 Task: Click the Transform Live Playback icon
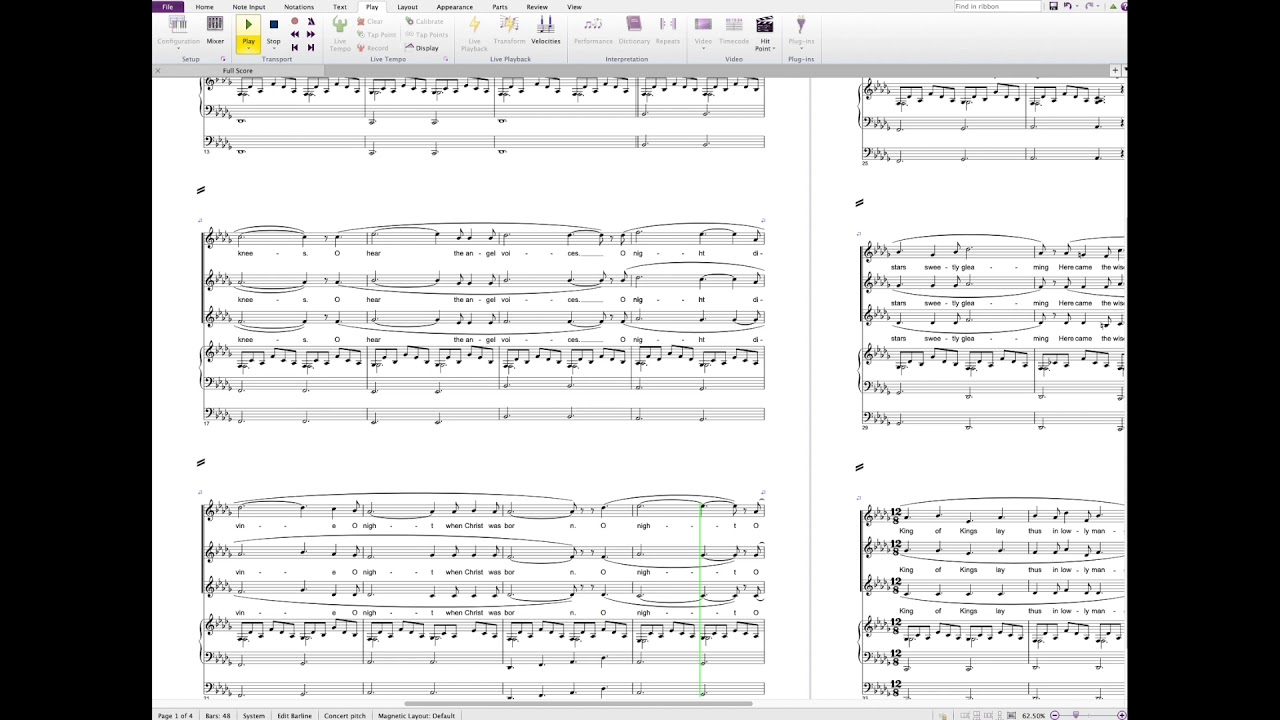click(x=509, y=24)
